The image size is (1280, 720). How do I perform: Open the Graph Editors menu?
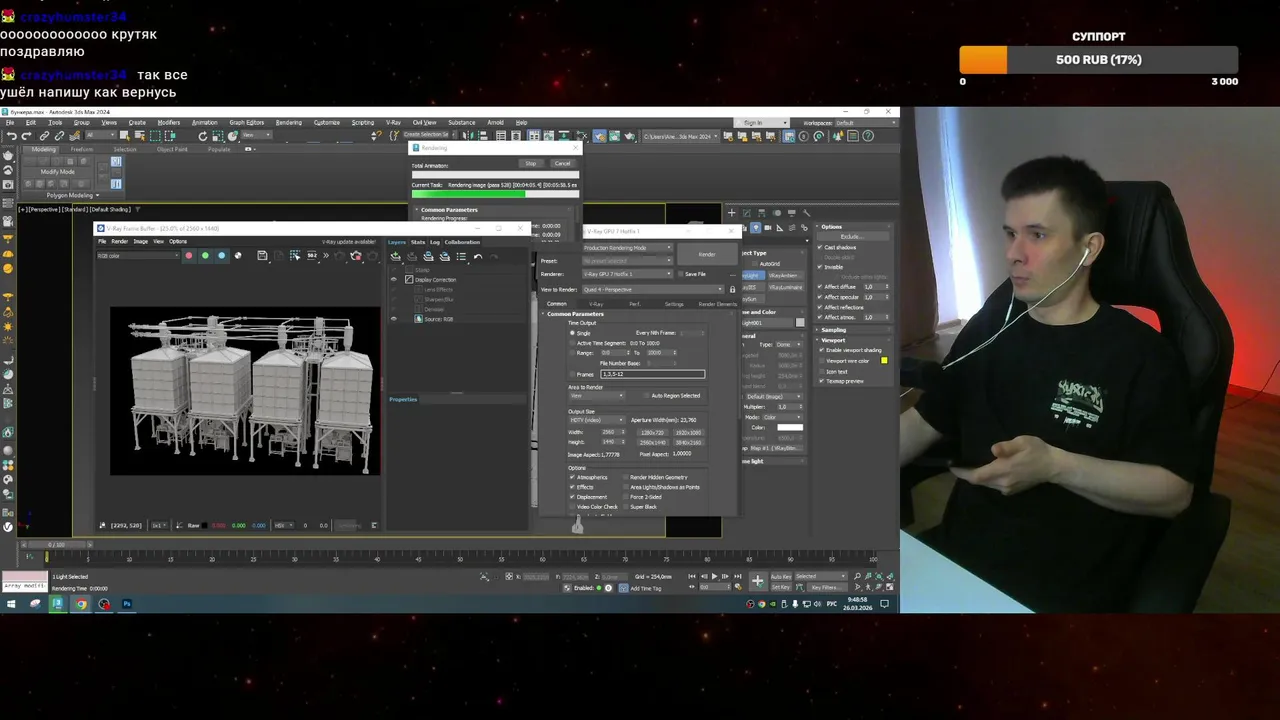tap(247, 123)
